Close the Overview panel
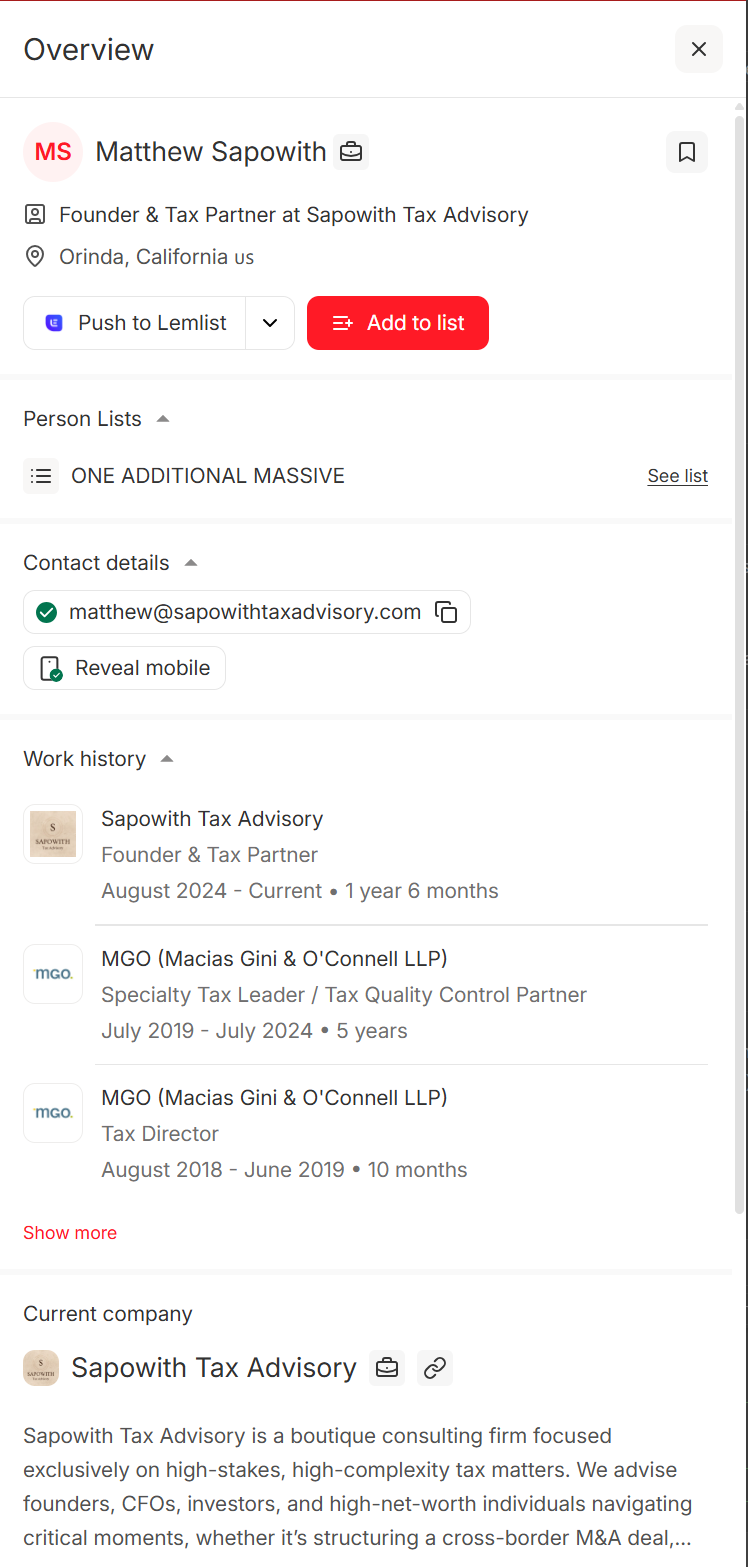 (x=699, y=49)
